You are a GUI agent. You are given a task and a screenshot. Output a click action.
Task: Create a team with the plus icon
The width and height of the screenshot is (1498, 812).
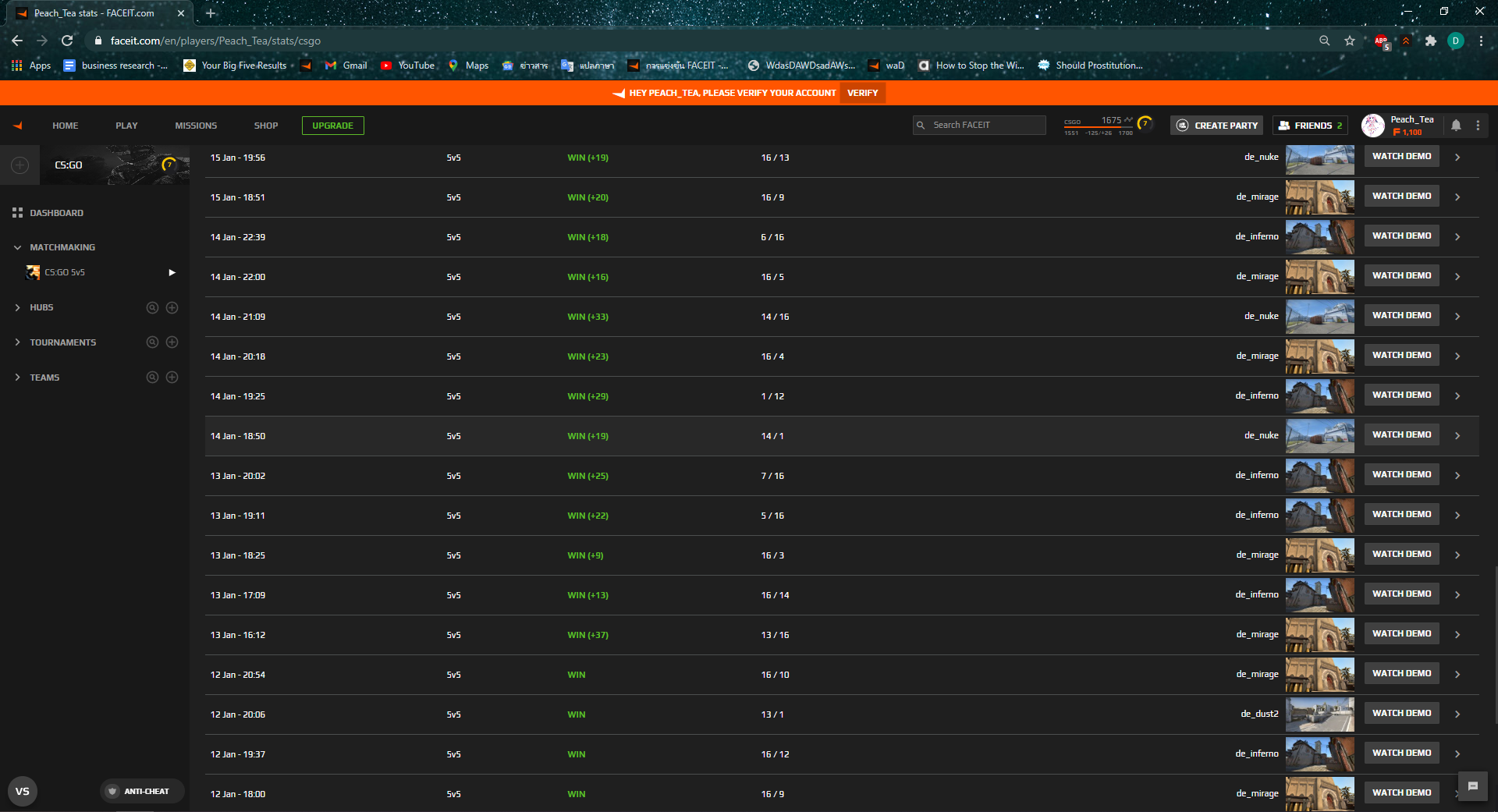click(172, 378)
